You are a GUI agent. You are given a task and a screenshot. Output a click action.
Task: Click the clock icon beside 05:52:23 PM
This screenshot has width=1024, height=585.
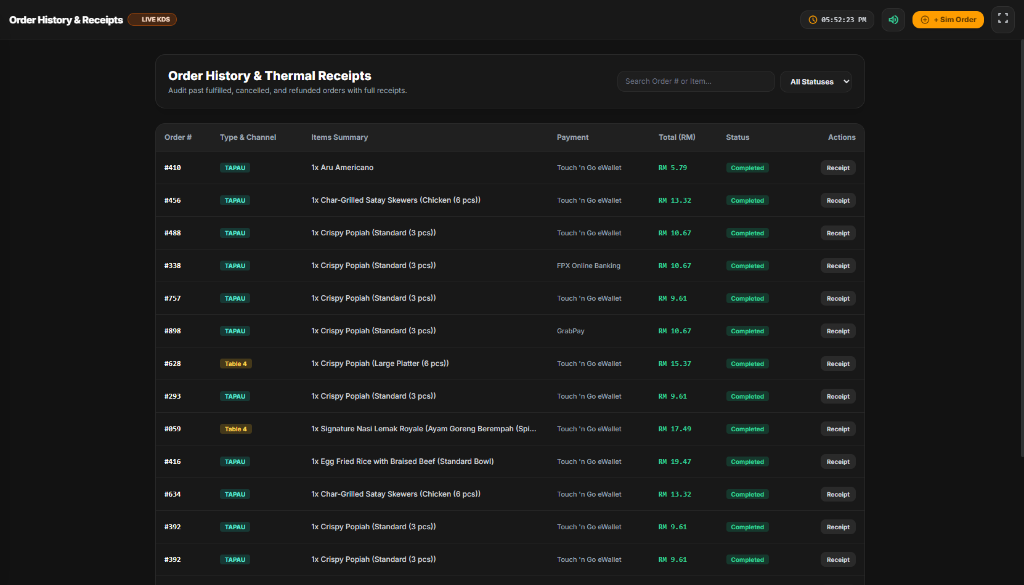coord(812,20)
